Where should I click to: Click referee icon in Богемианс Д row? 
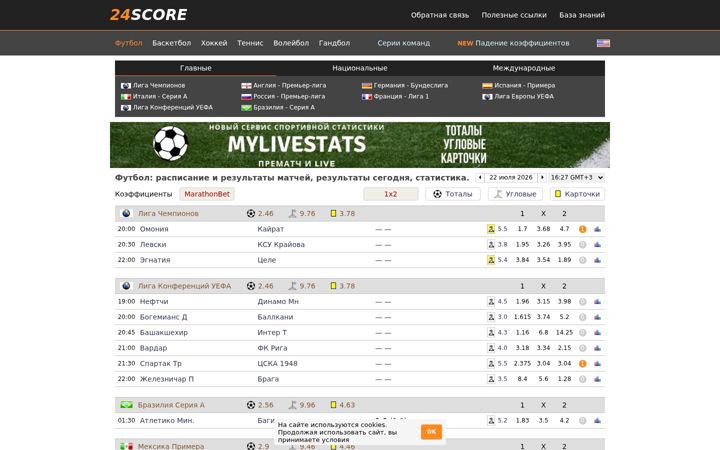click(x=491, y=317)
